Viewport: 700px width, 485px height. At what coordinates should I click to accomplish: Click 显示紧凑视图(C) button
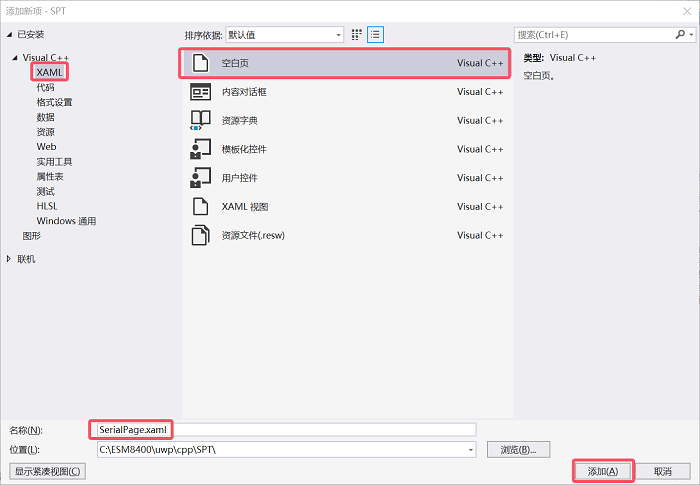[47, 471]
